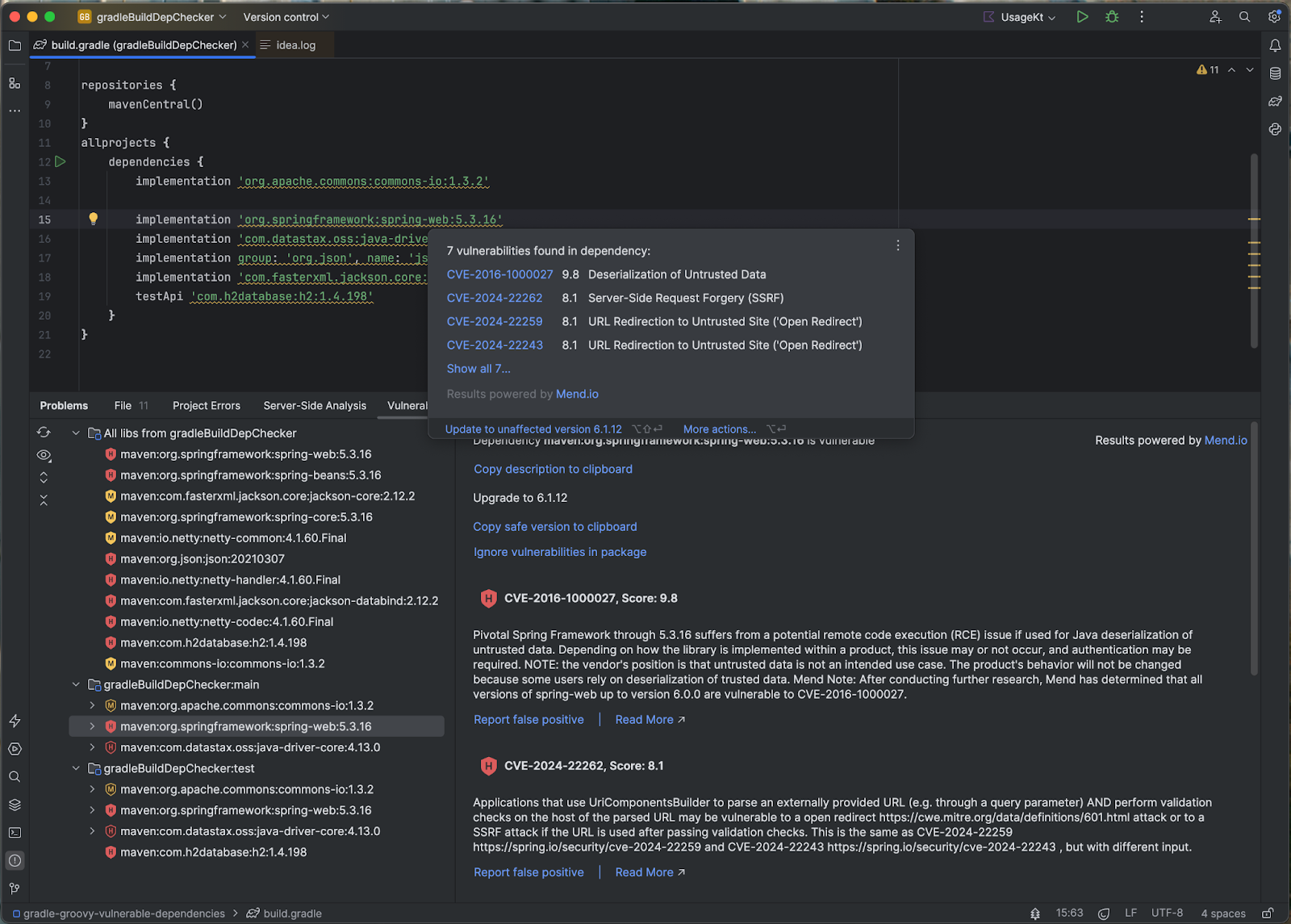
Task: Click Copy description to clipboard
Action: (553, 469)
